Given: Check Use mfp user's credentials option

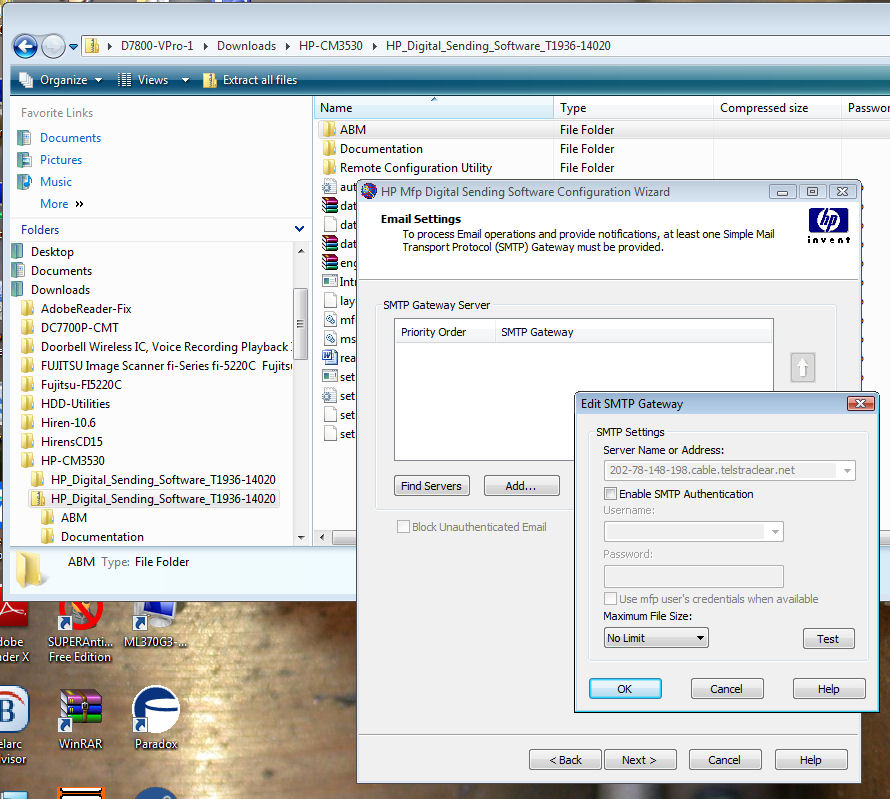Looking at the screenshot, I should click(611, 599).
